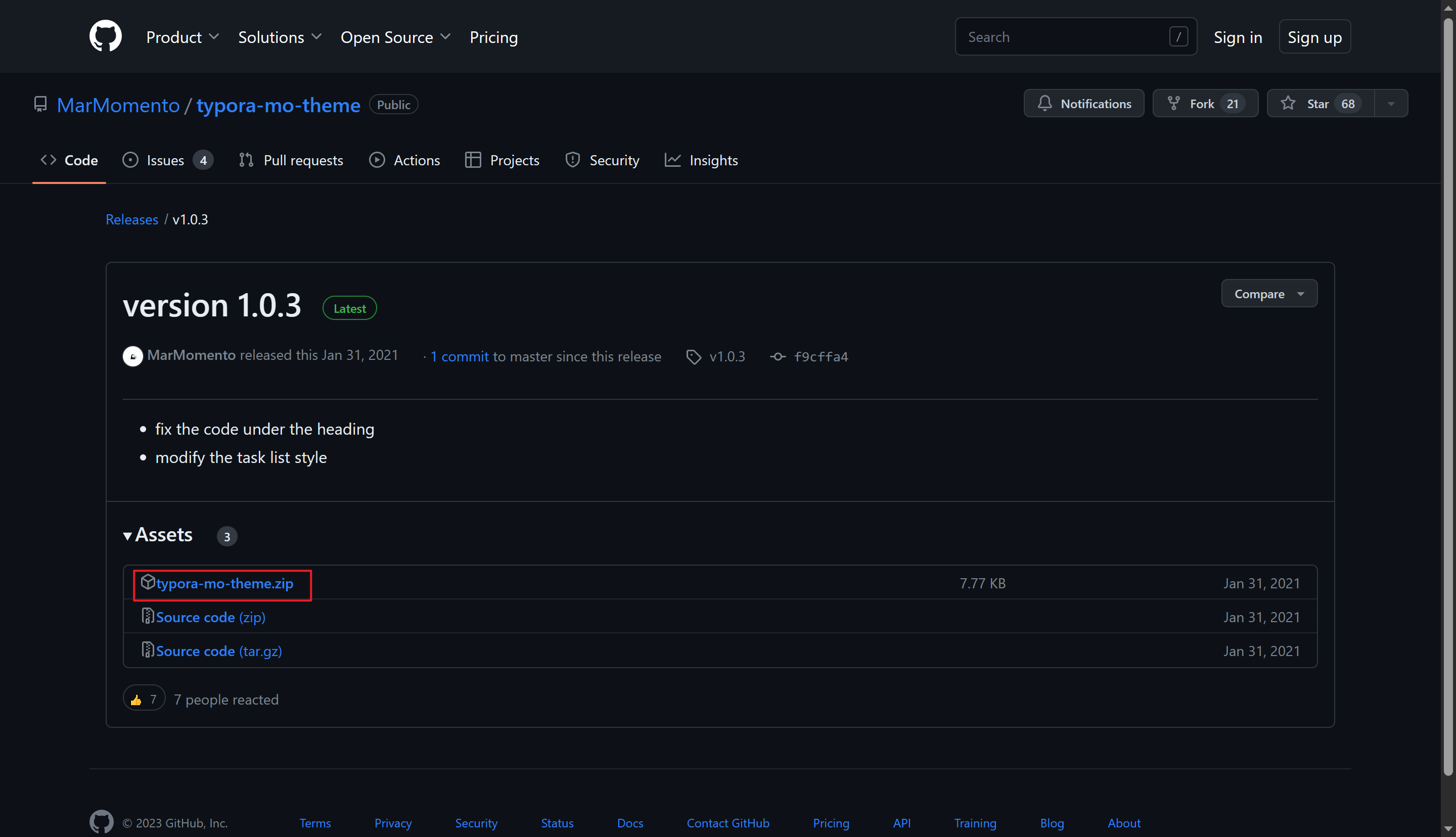Open the Pricing footer link
The height and width of the screenshot is (837, 1456).
[x=831, y=823]
